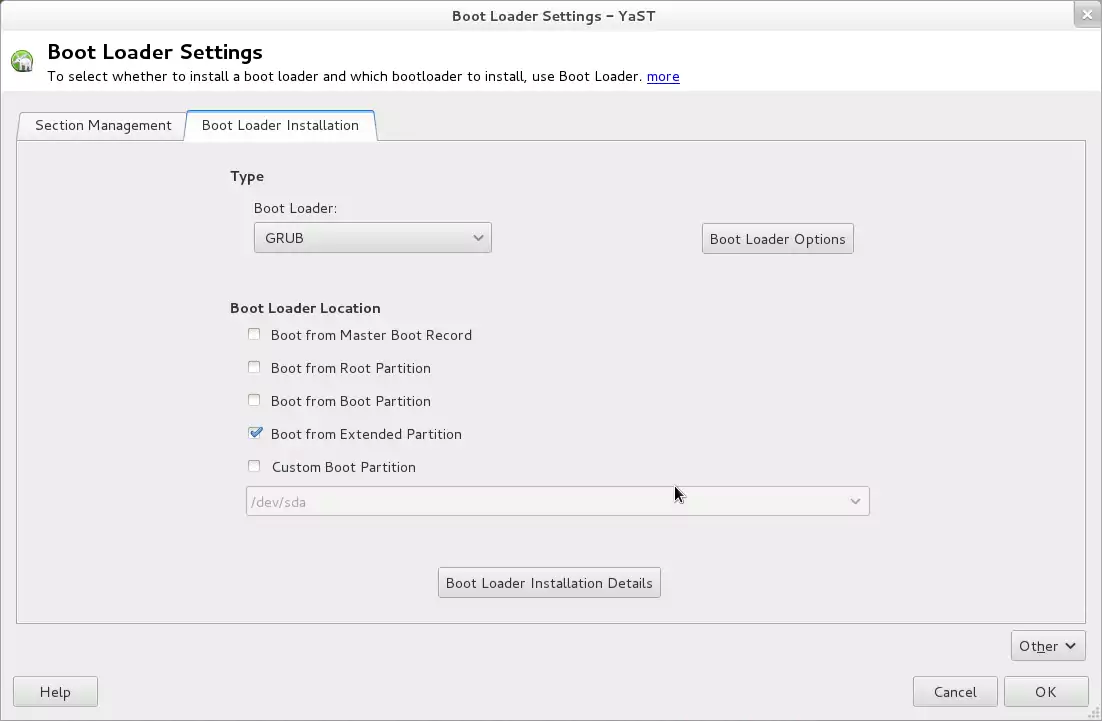Uncheck Boot from Extended Partition

pyautogui.click(x=255, y=434)
